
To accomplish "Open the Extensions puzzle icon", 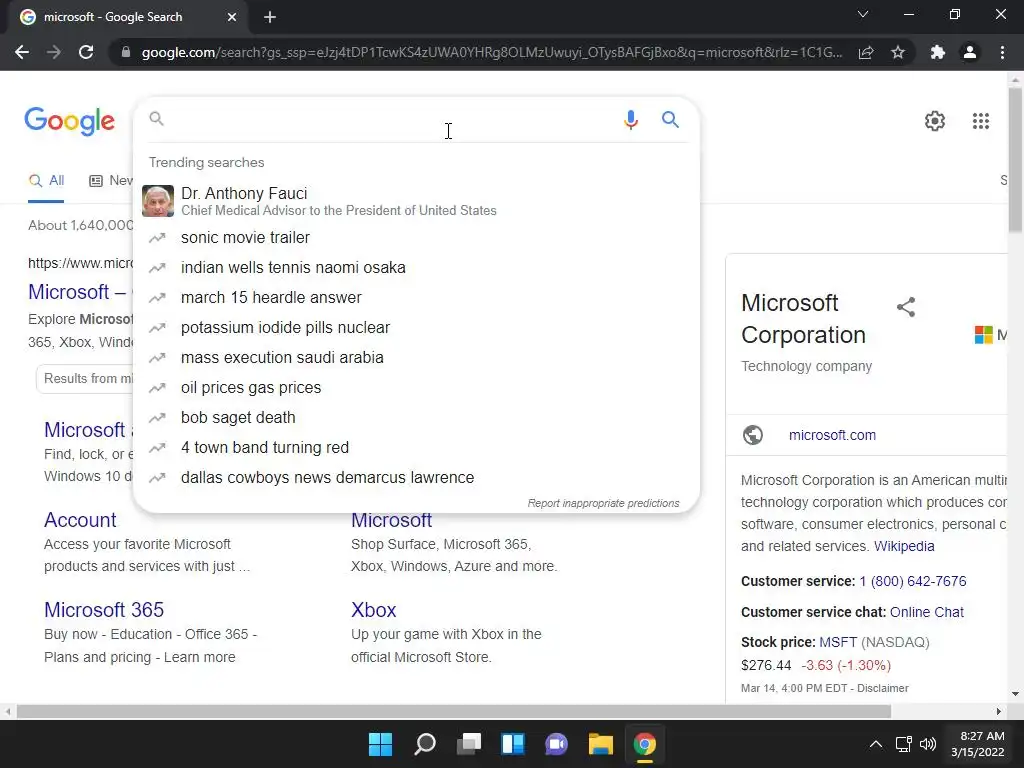I will [x=938, y=52].
